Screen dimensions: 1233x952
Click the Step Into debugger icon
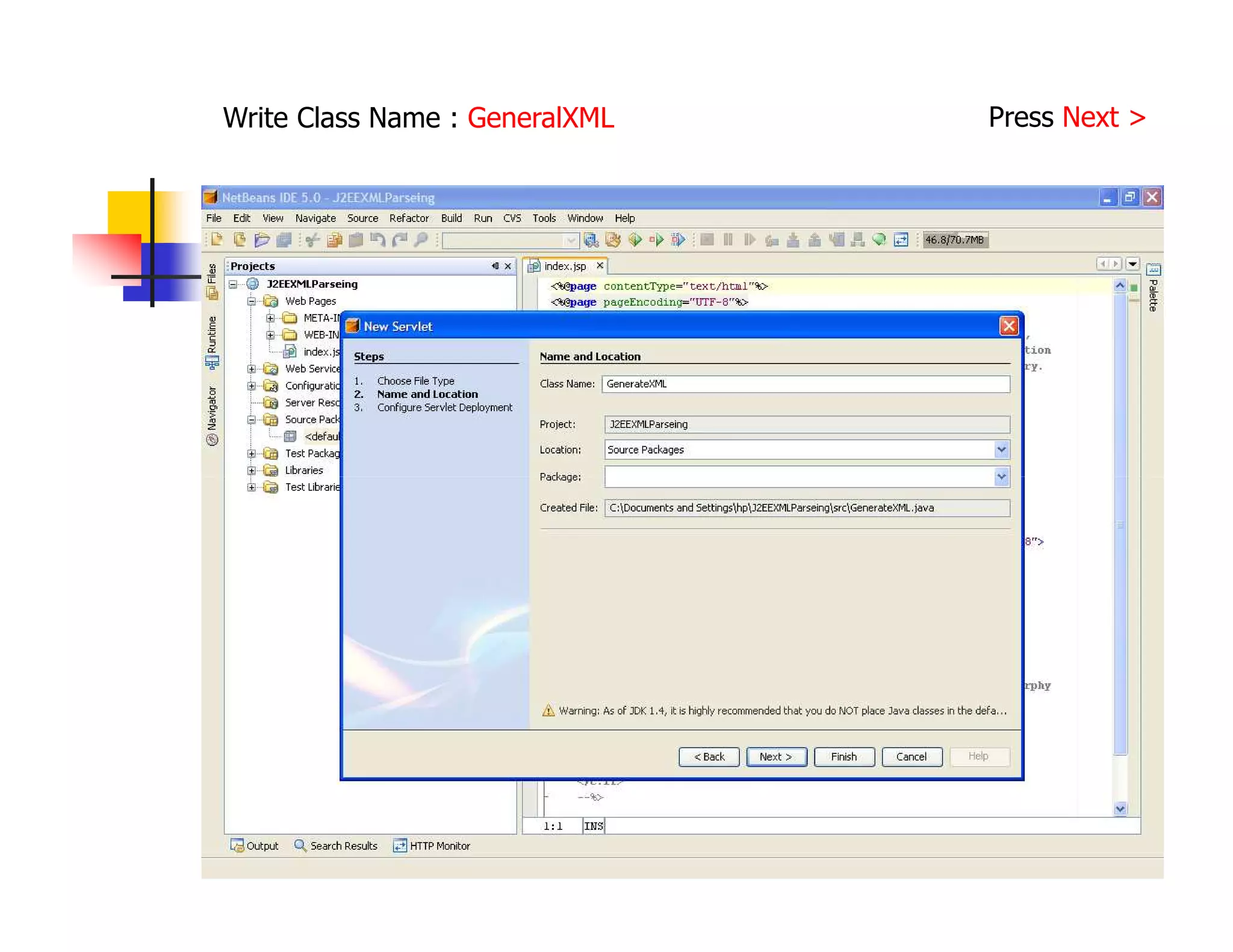click(x=793, y=240)
